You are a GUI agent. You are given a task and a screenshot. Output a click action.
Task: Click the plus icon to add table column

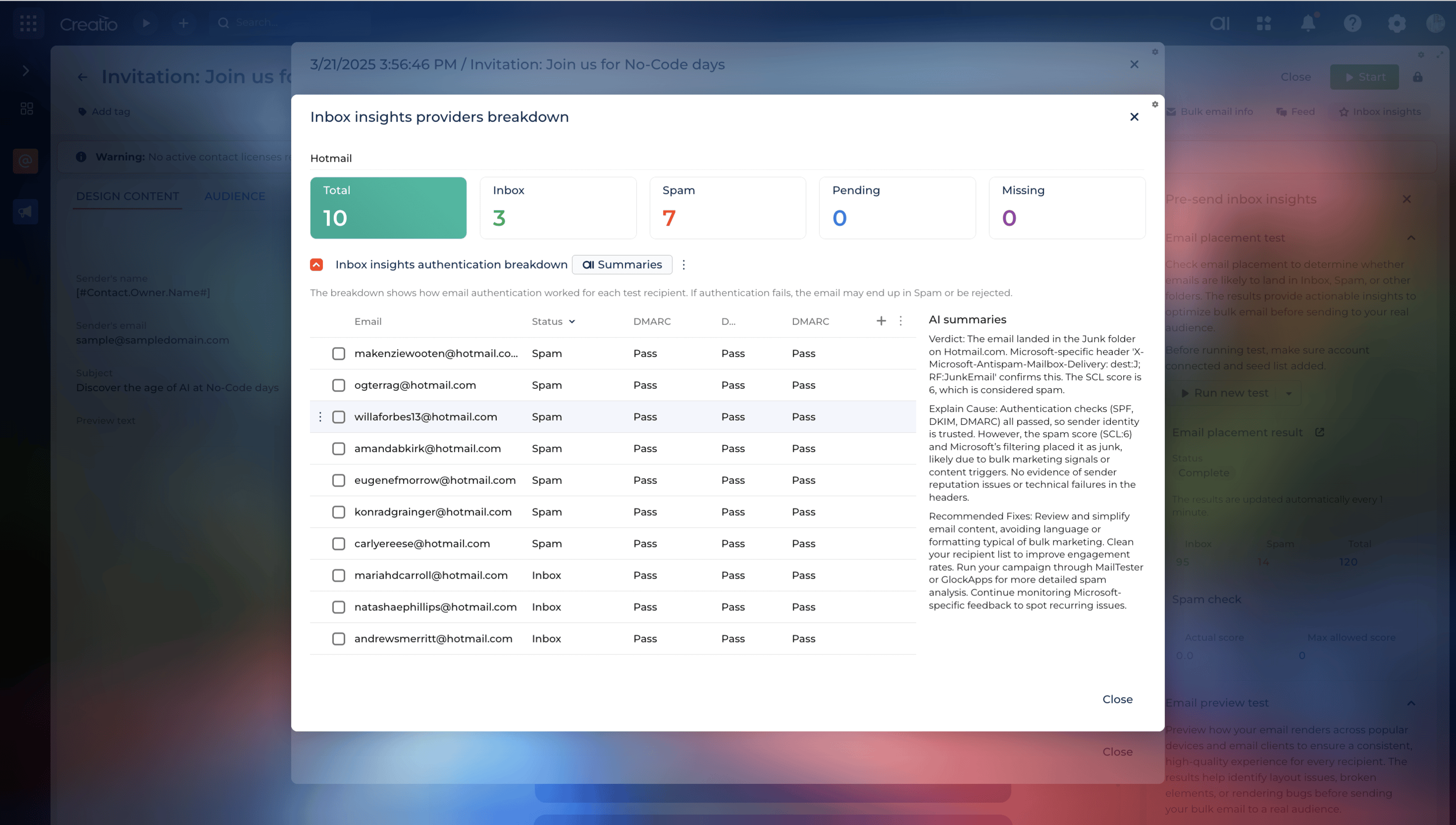pos(881,321)
